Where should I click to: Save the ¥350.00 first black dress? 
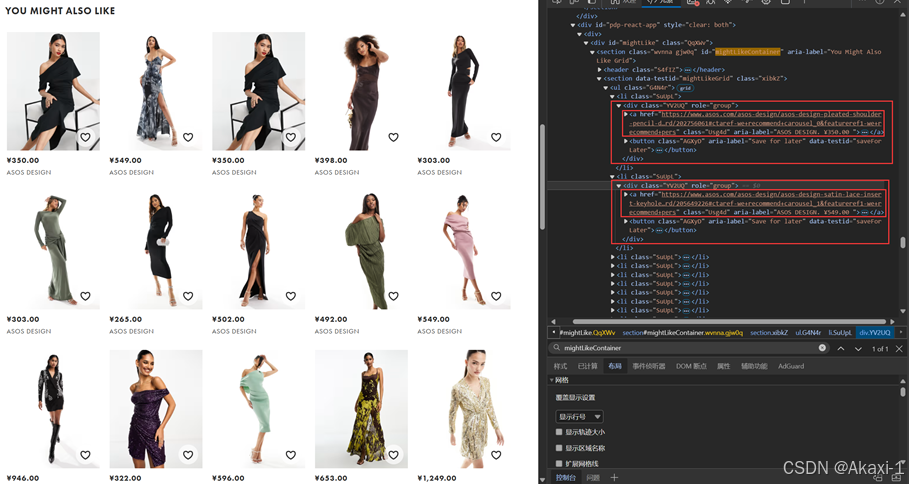point(85,137)
